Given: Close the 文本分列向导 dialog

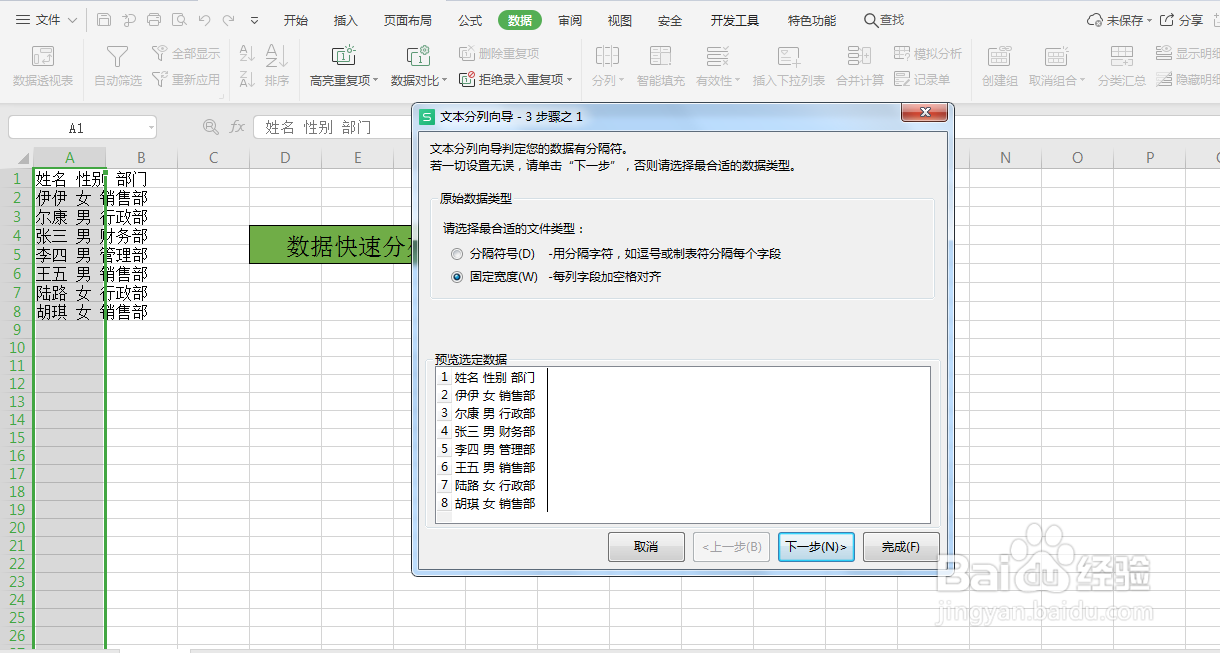Looking at the screenshot, I should click(x=924, y=112).
